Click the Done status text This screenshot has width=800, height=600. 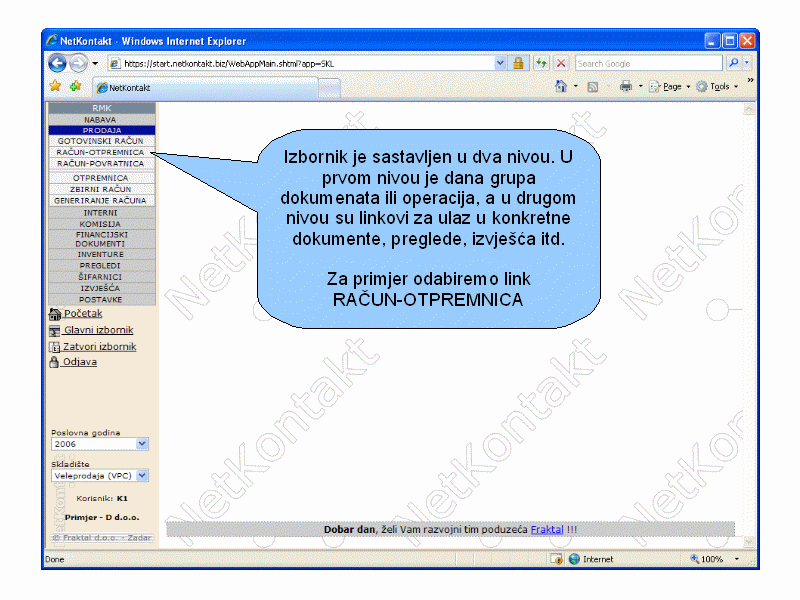[x=55, y=560]
